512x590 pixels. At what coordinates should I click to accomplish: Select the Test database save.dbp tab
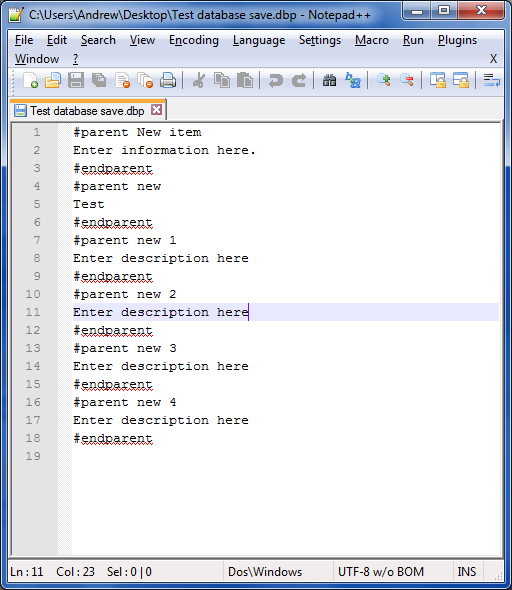tap(87, 111)
